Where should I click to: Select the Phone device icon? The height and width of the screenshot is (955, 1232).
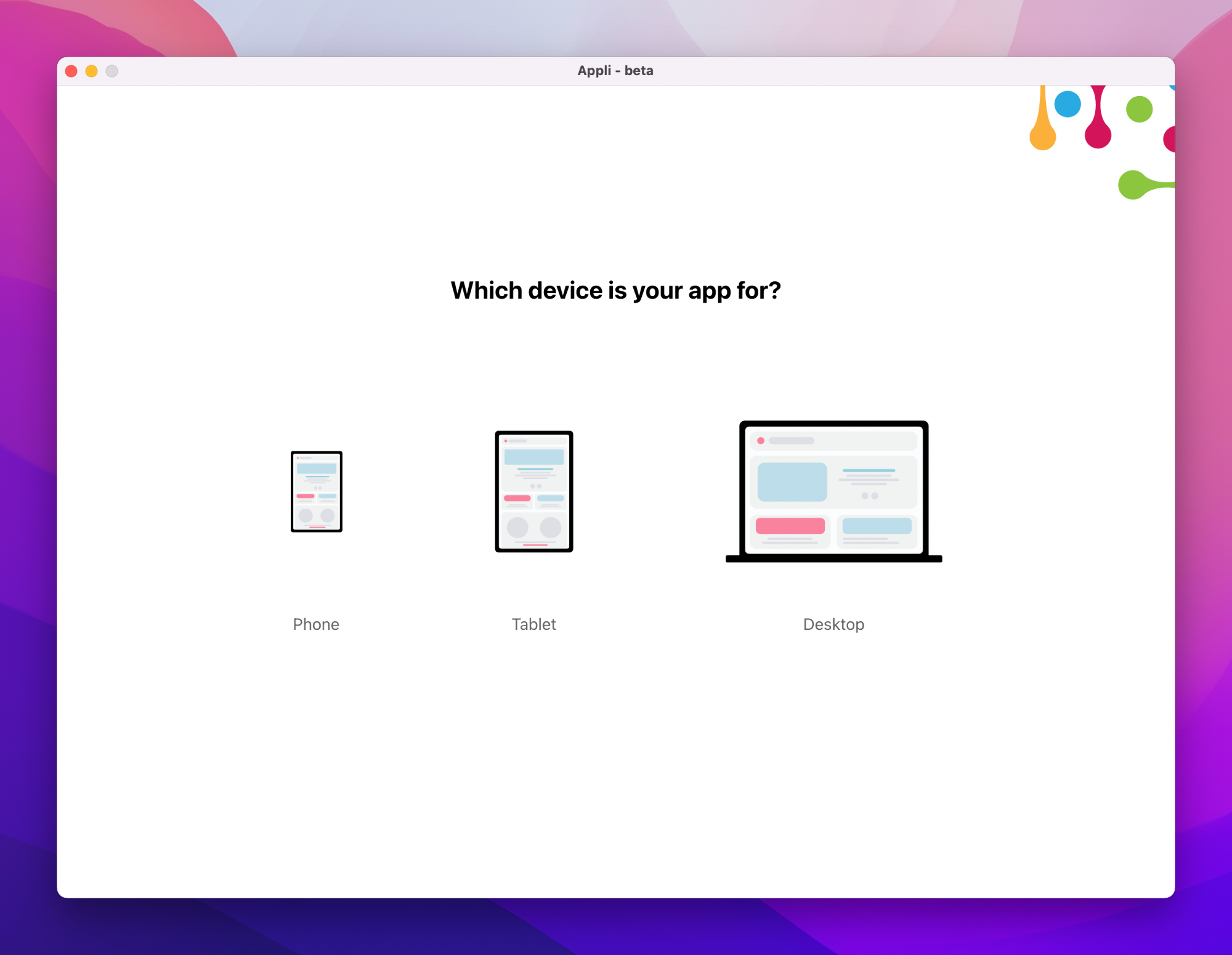316,491
